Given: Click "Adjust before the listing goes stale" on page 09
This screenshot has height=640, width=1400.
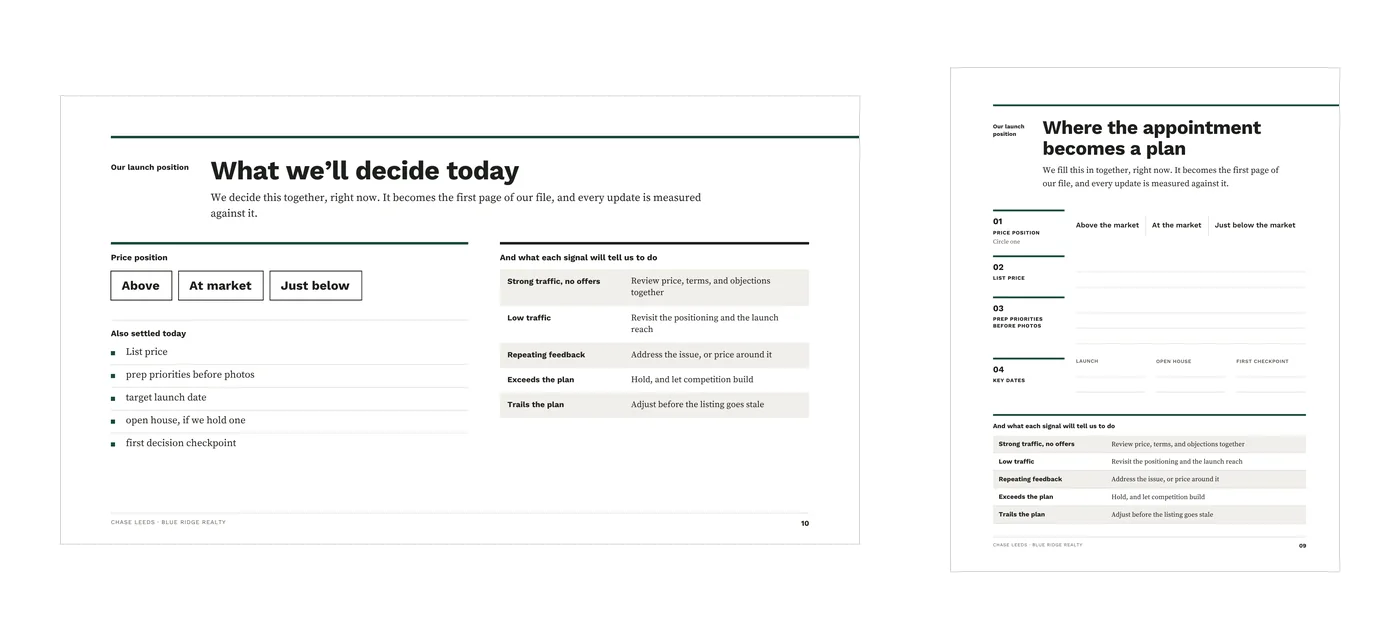Looking at the screenshot, I should (x=1162, y=515).
